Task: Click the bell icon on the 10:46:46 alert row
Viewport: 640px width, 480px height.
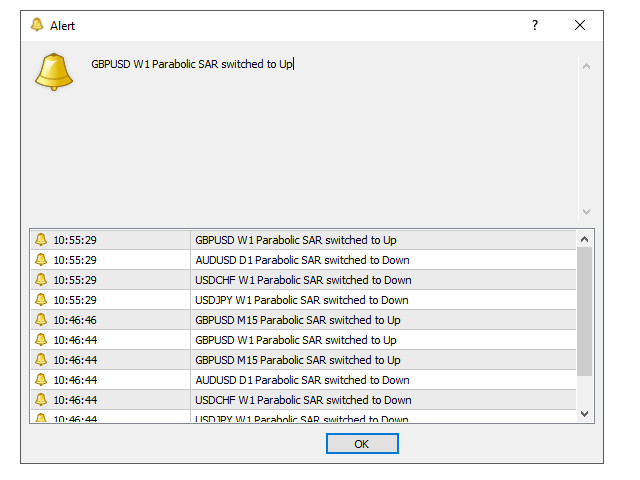Action: coord(41,320)
